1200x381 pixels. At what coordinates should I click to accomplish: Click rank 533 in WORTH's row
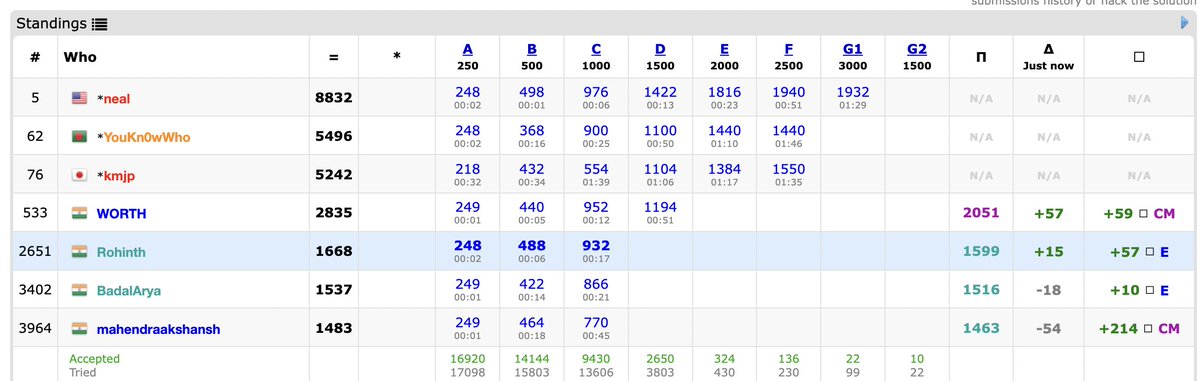(35, 214)
